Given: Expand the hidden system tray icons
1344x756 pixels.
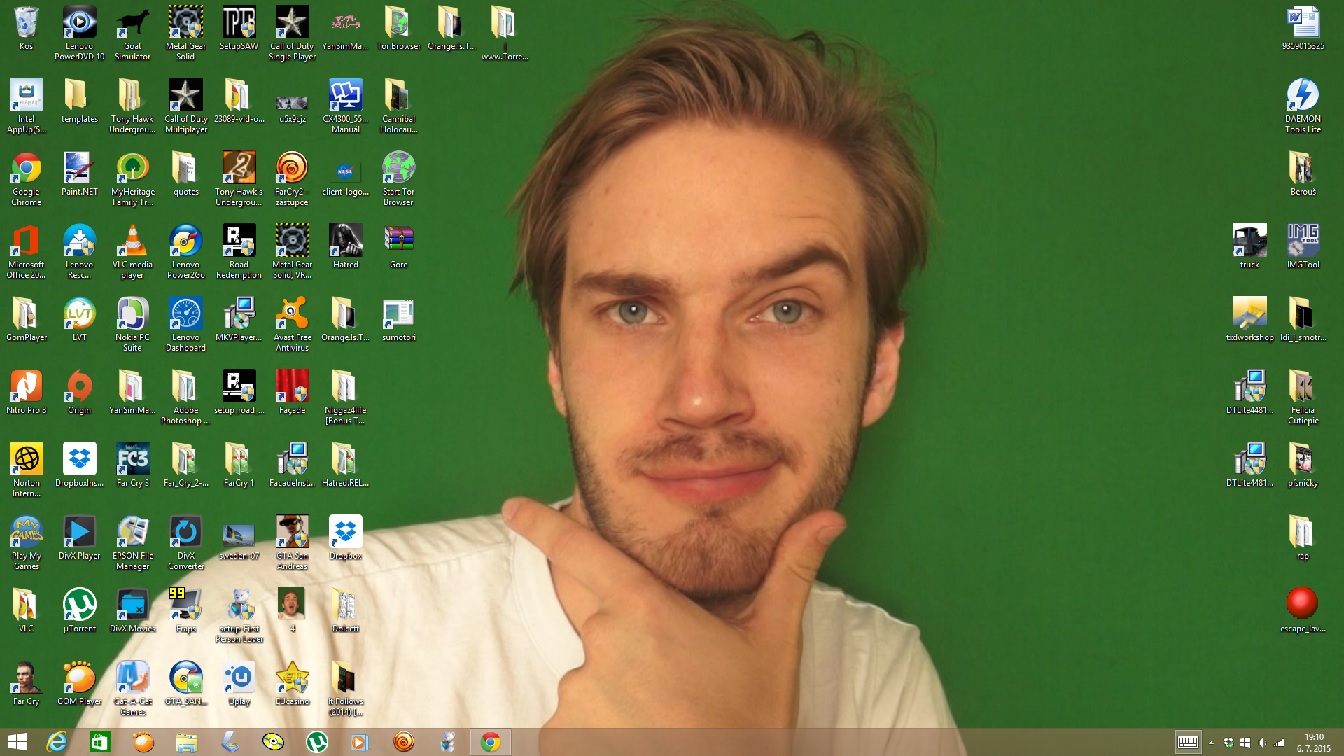Looking at the screenshot, I should [1212, 742].
